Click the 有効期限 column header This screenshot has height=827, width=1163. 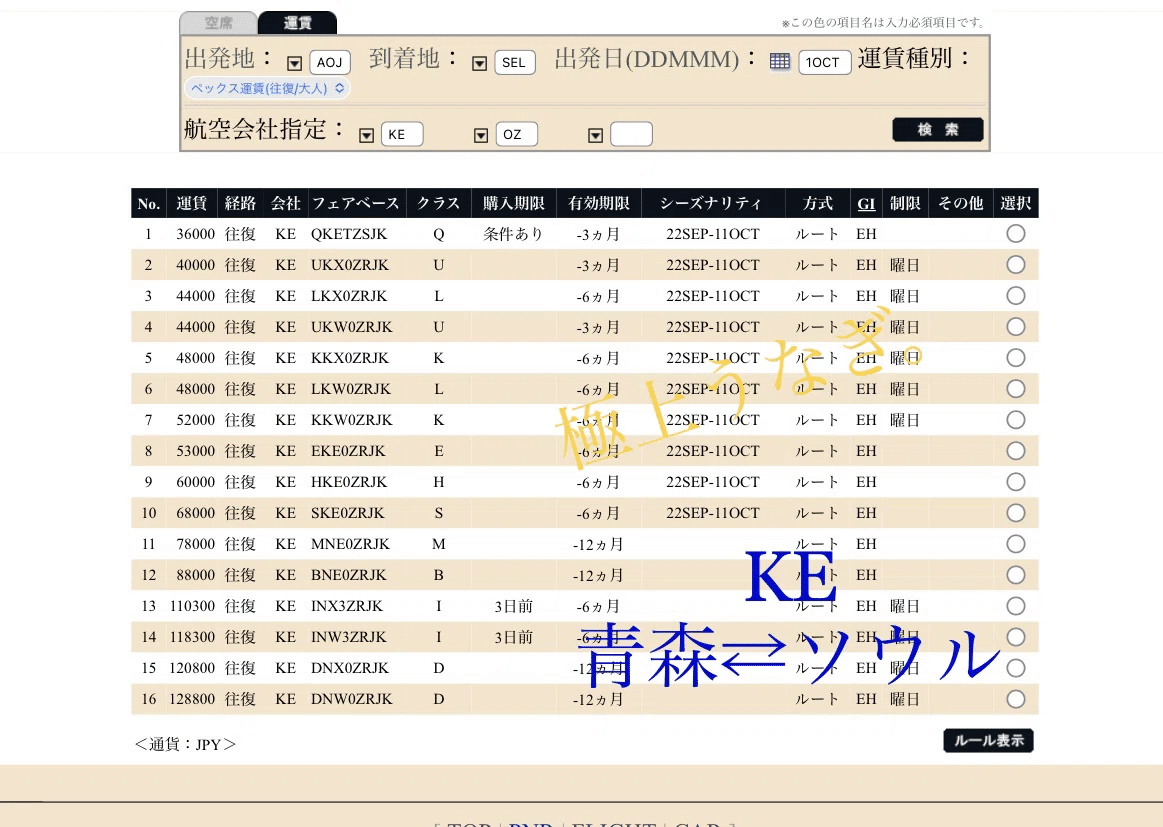pos(598,203)
